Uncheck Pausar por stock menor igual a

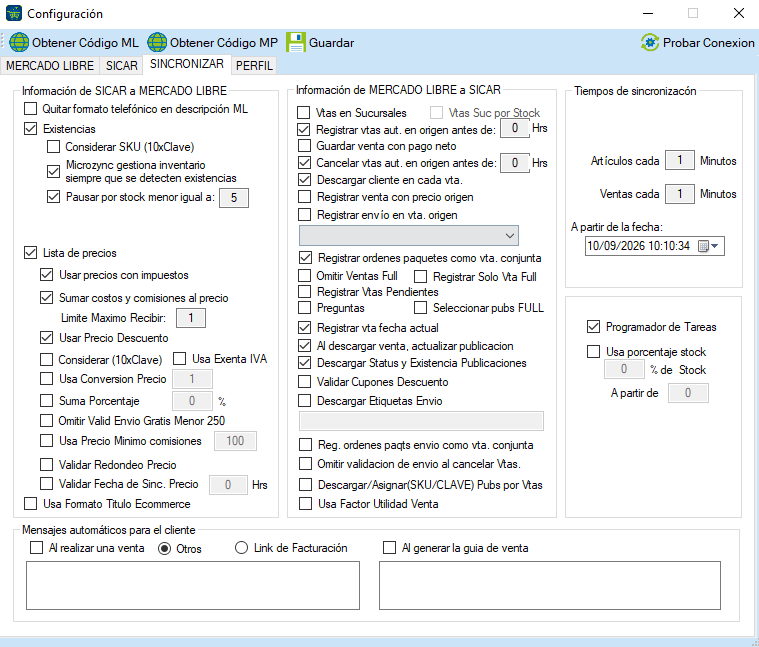(x=53, y=197)
